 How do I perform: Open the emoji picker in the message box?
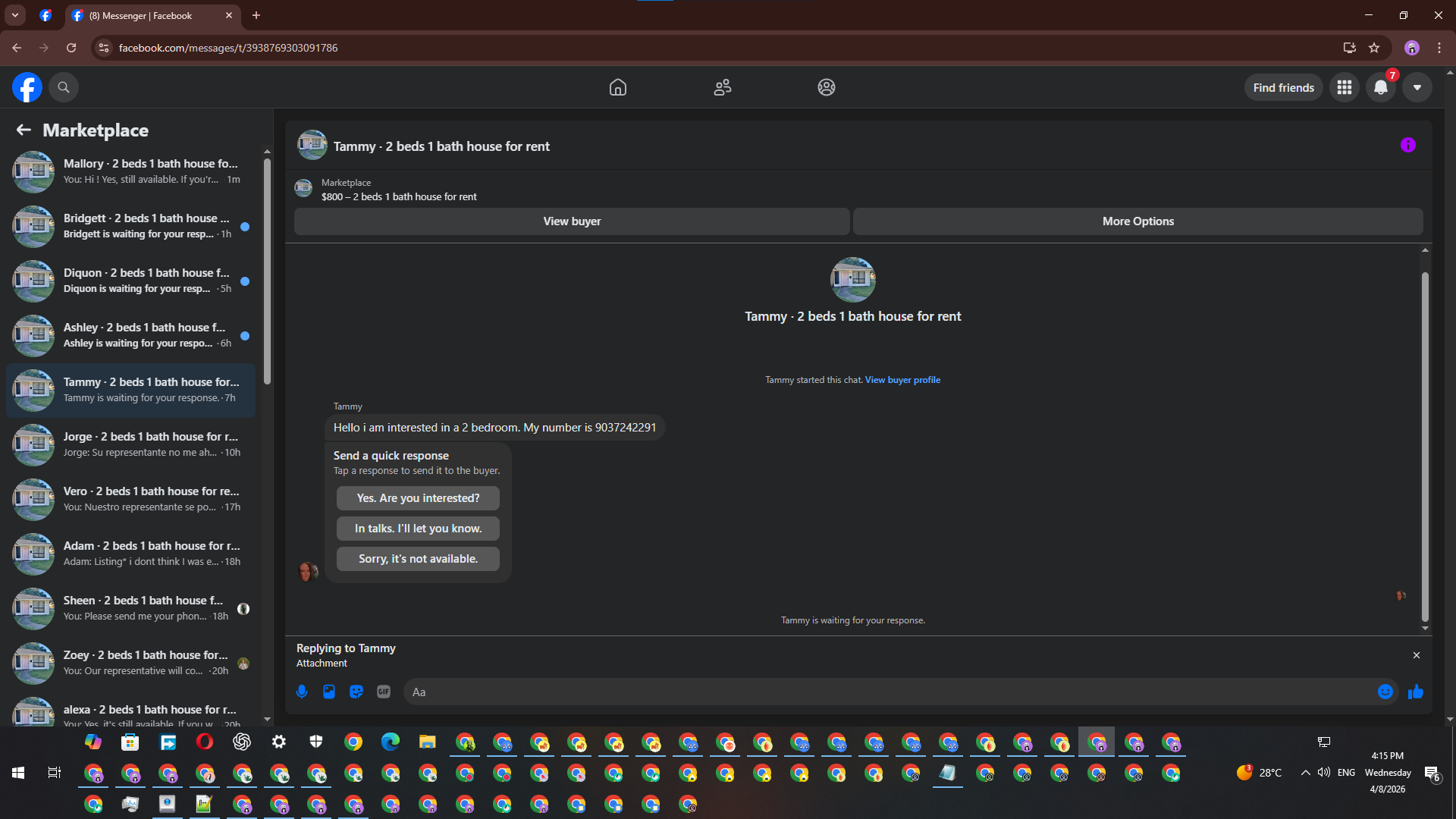pyautogui.click(x=1385, y=692)
